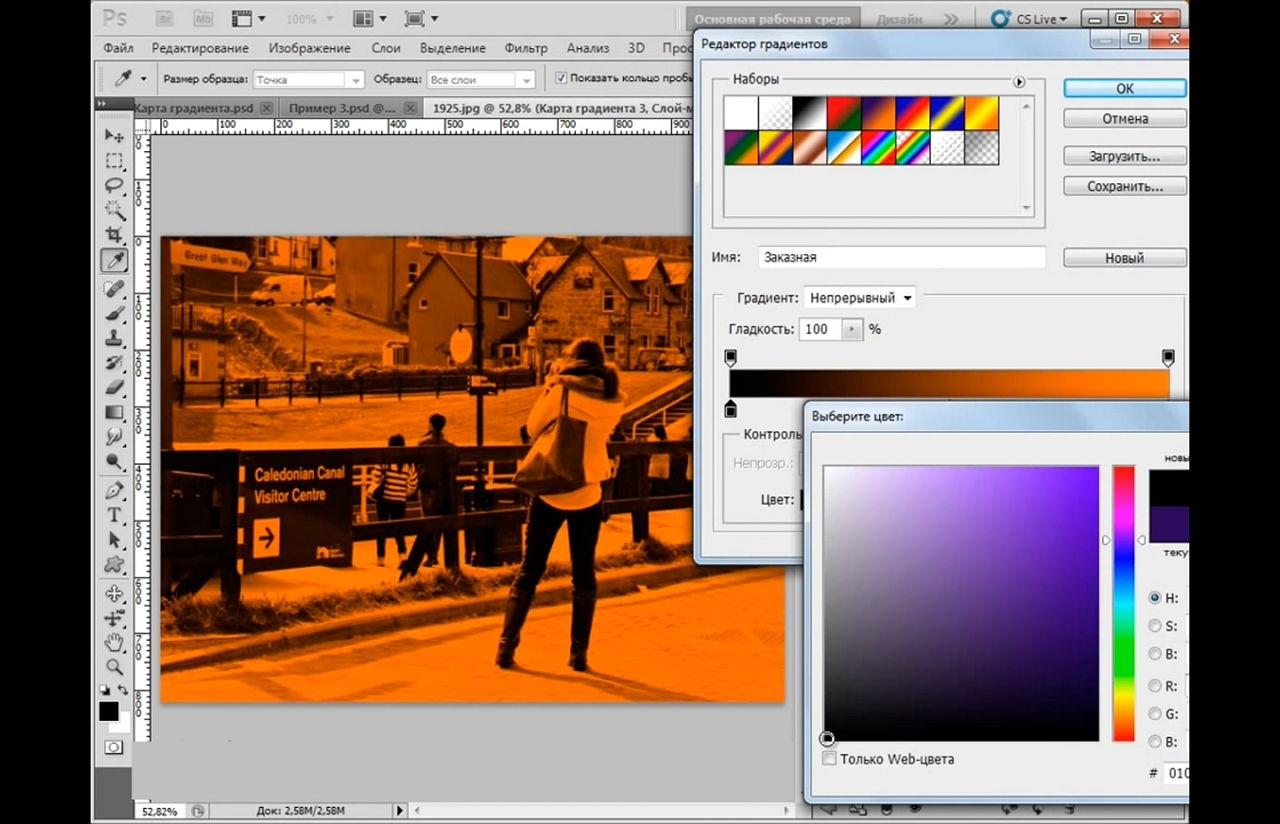
Task: Select the S radio button
Action: tap(1155, 626)
